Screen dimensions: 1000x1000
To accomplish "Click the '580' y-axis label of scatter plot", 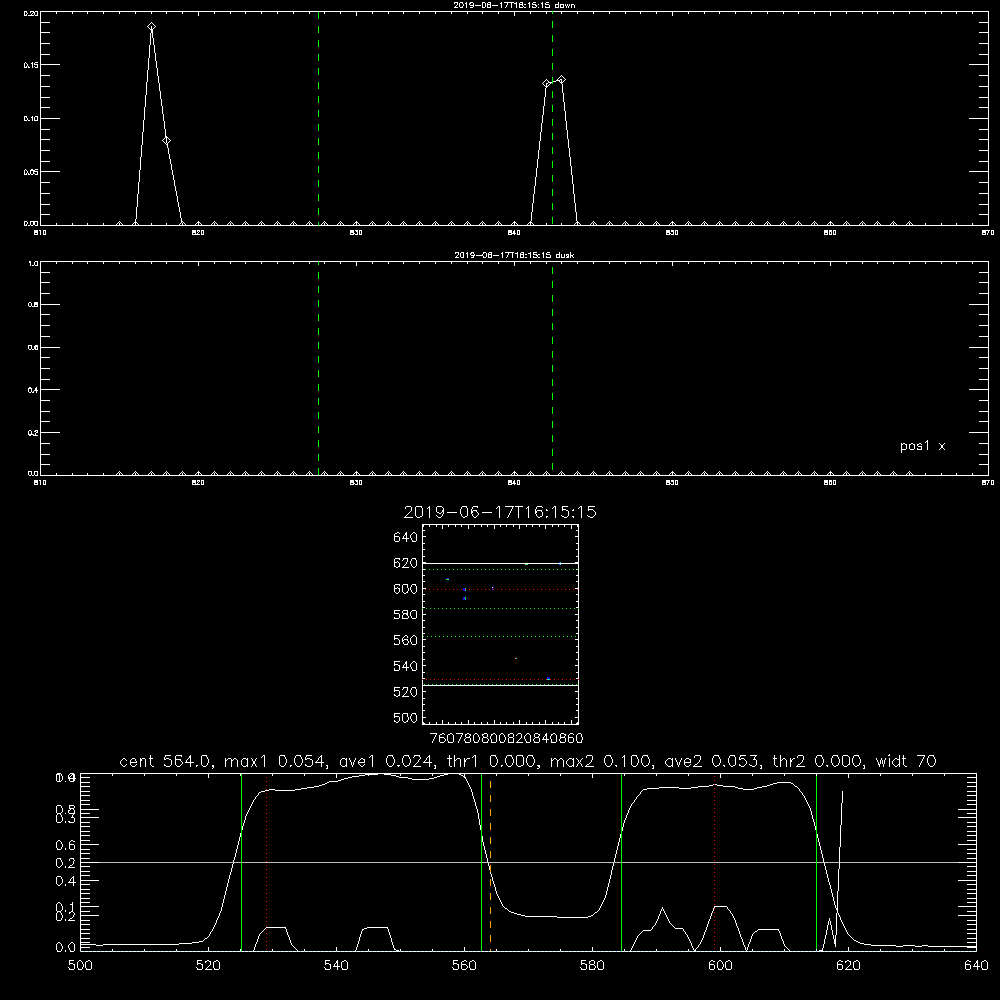I will tap(406, 615).
